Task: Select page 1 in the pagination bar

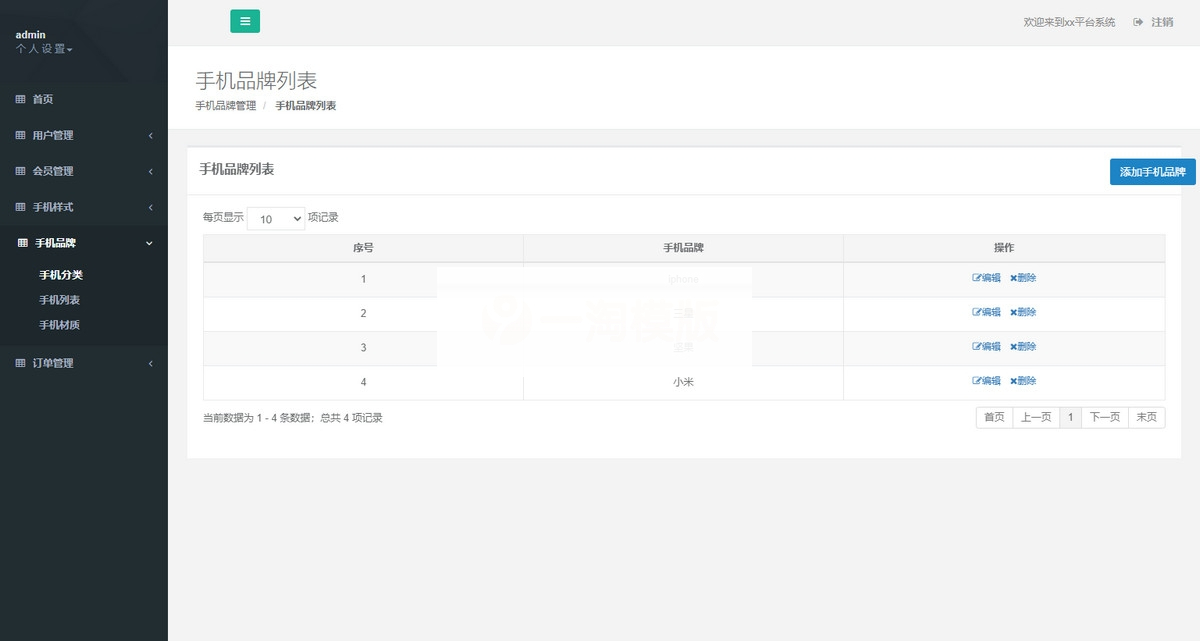Action: click(x=1070, y=417)
